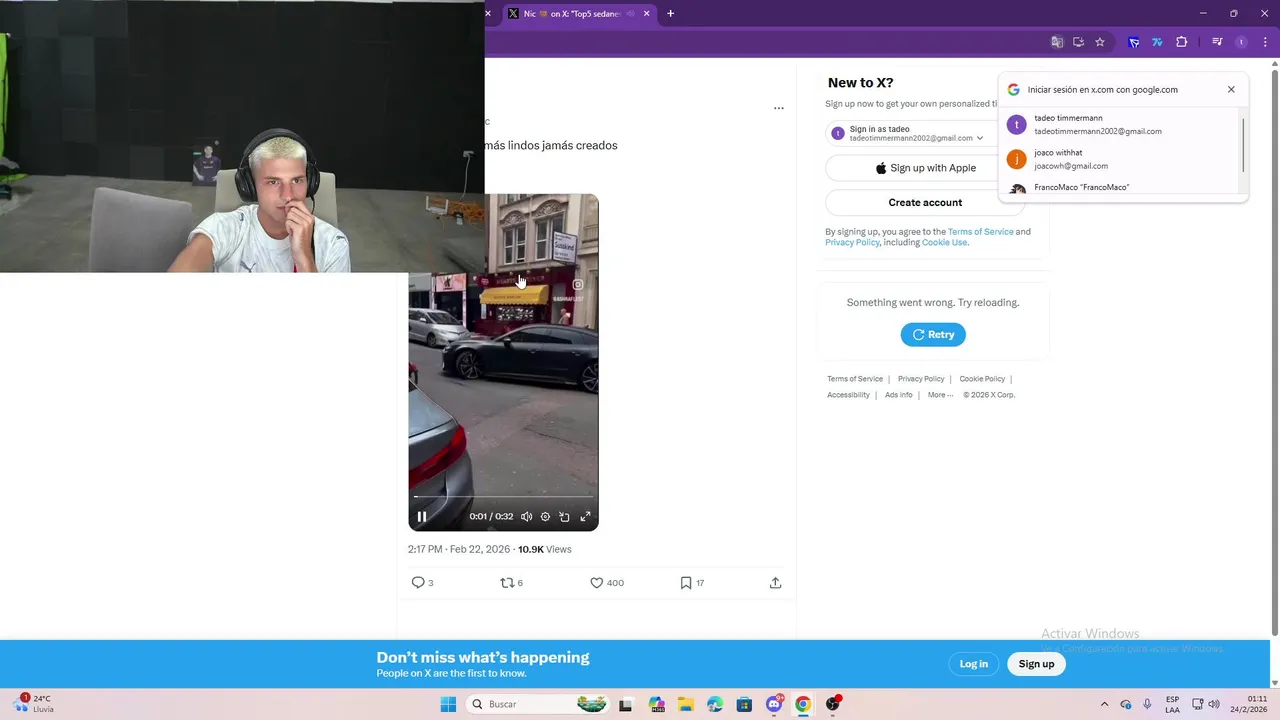Expand the Google account chooser arrow
This screenshot has height=720, width=1280.
980,138
